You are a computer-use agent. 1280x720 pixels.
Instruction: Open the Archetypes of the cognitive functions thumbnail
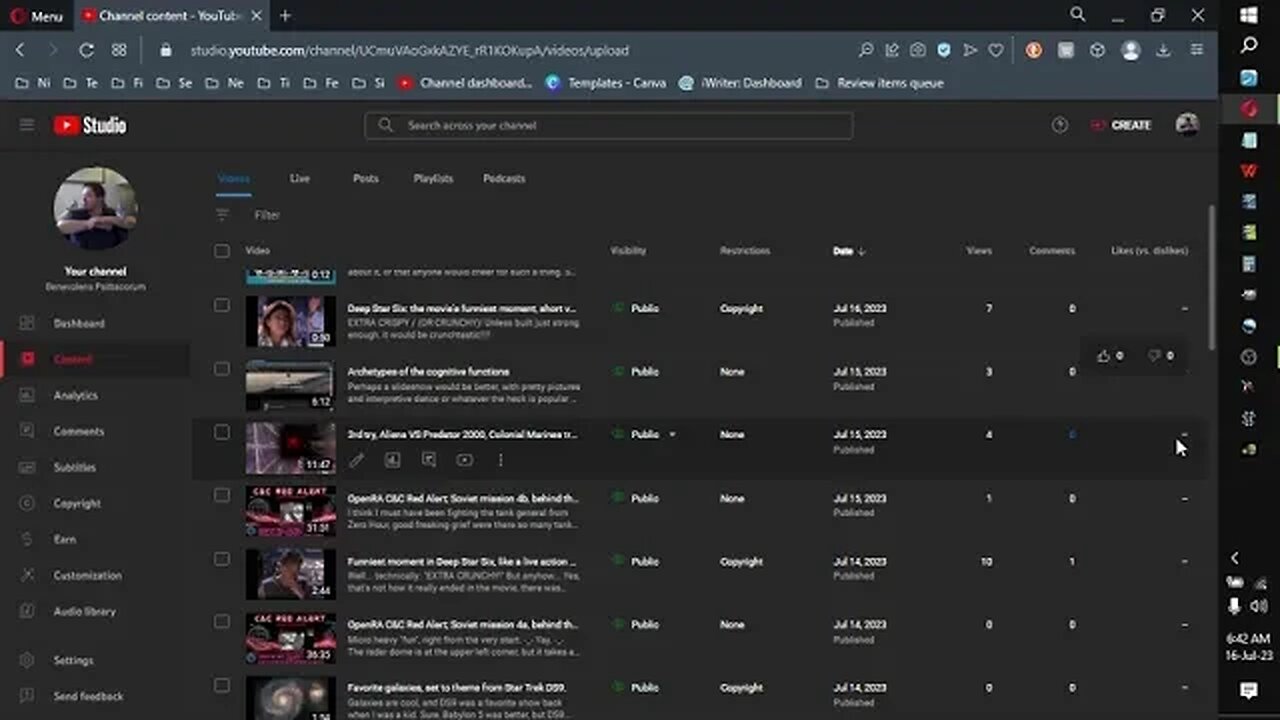[x=290, y=385]
